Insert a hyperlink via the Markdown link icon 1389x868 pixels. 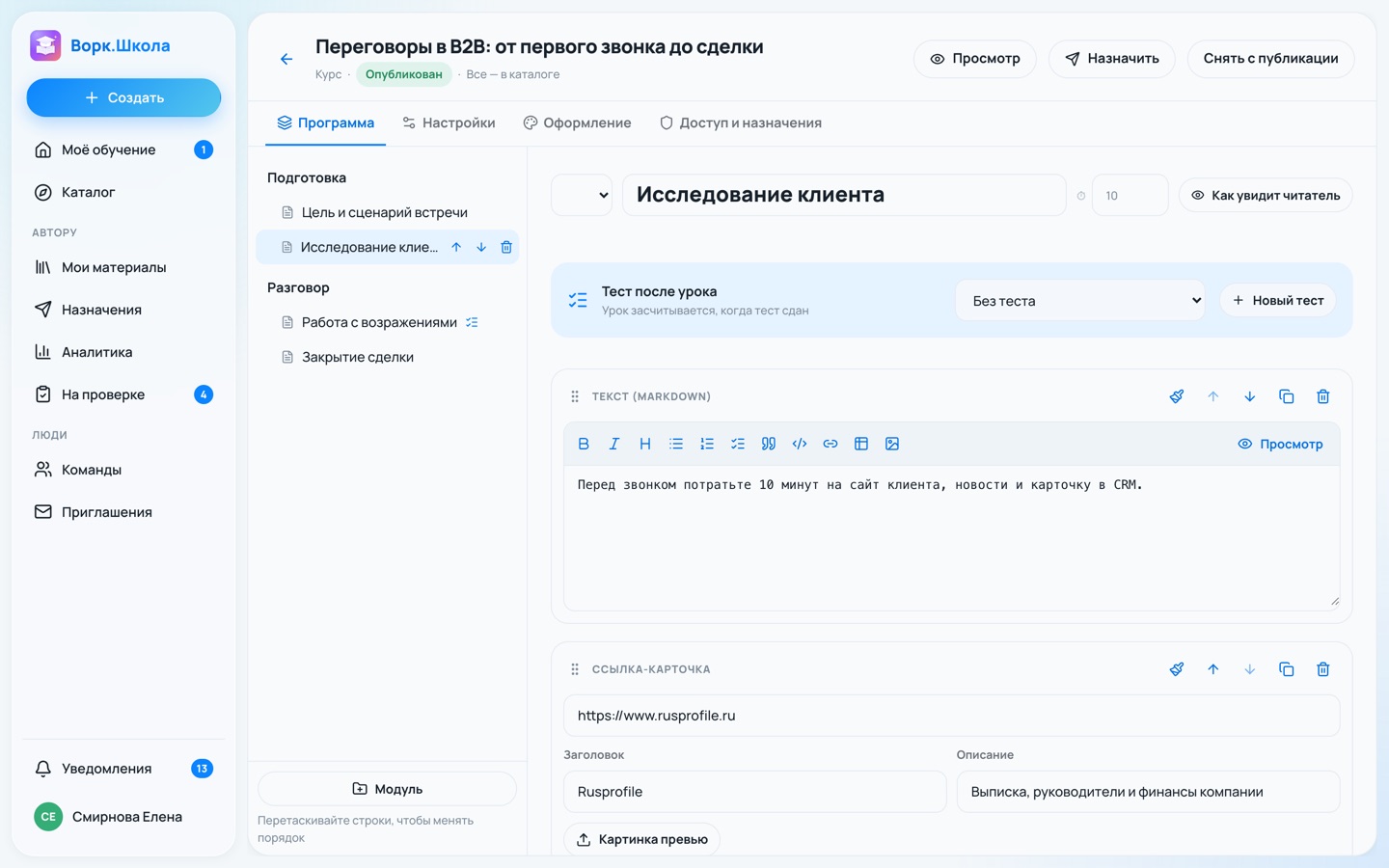(x=831, y=444)
